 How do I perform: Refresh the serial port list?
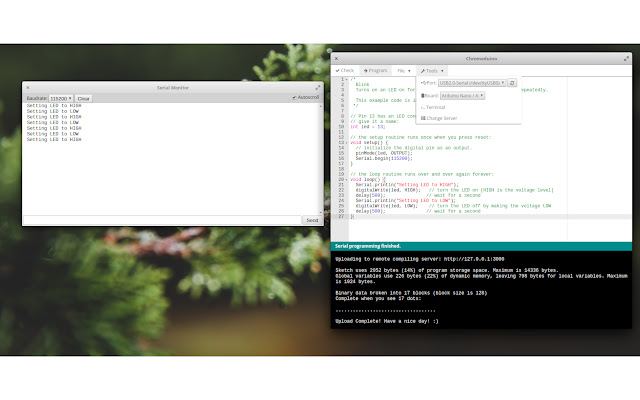512,83
